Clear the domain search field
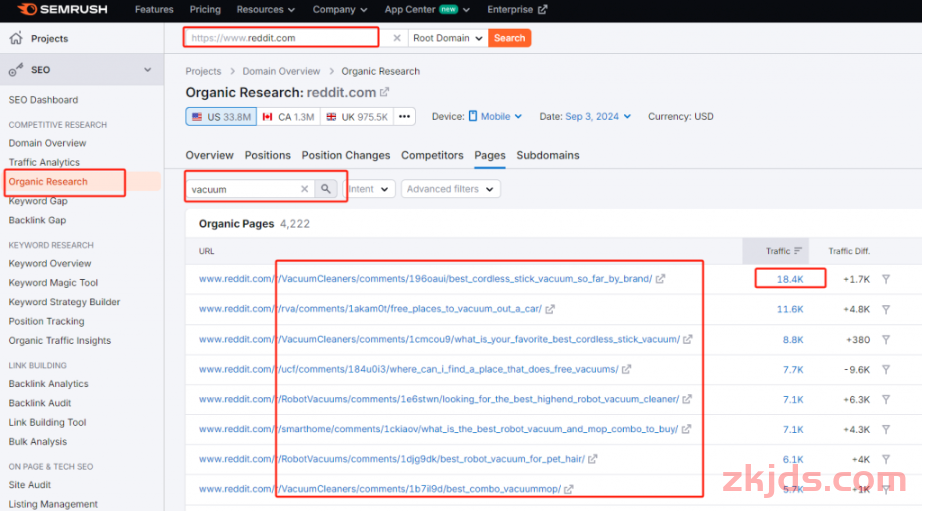This screenshot has height=511, width=925. point(397,38)
